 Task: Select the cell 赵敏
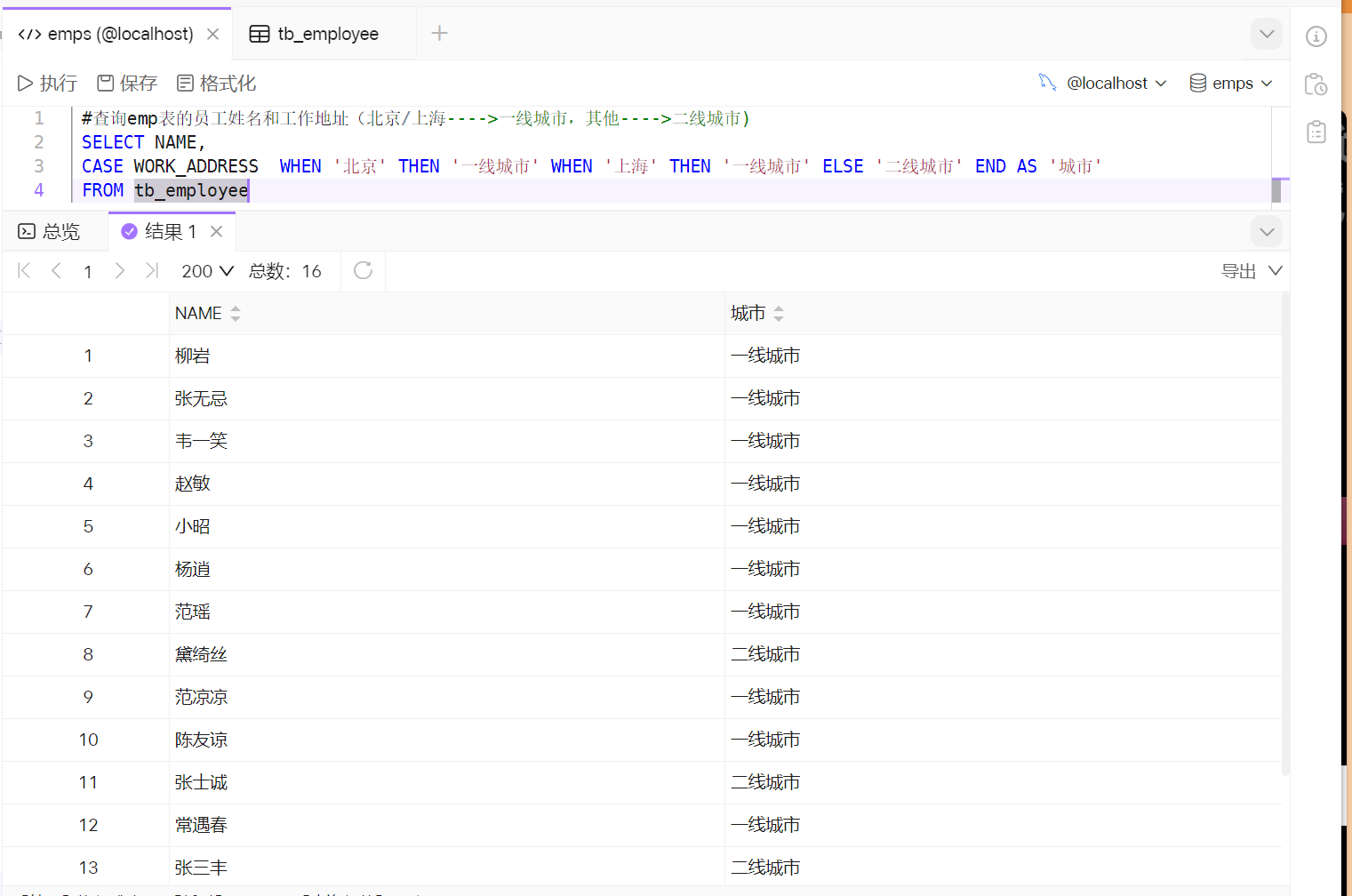pyautogui.click(x=447, y=484)
